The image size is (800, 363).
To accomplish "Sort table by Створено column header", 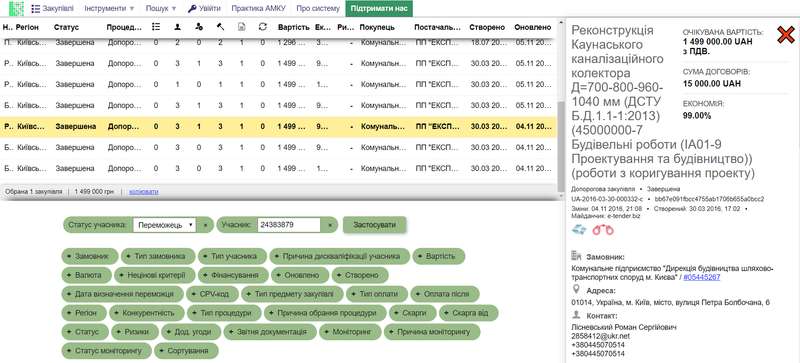I will pos(487,27).
